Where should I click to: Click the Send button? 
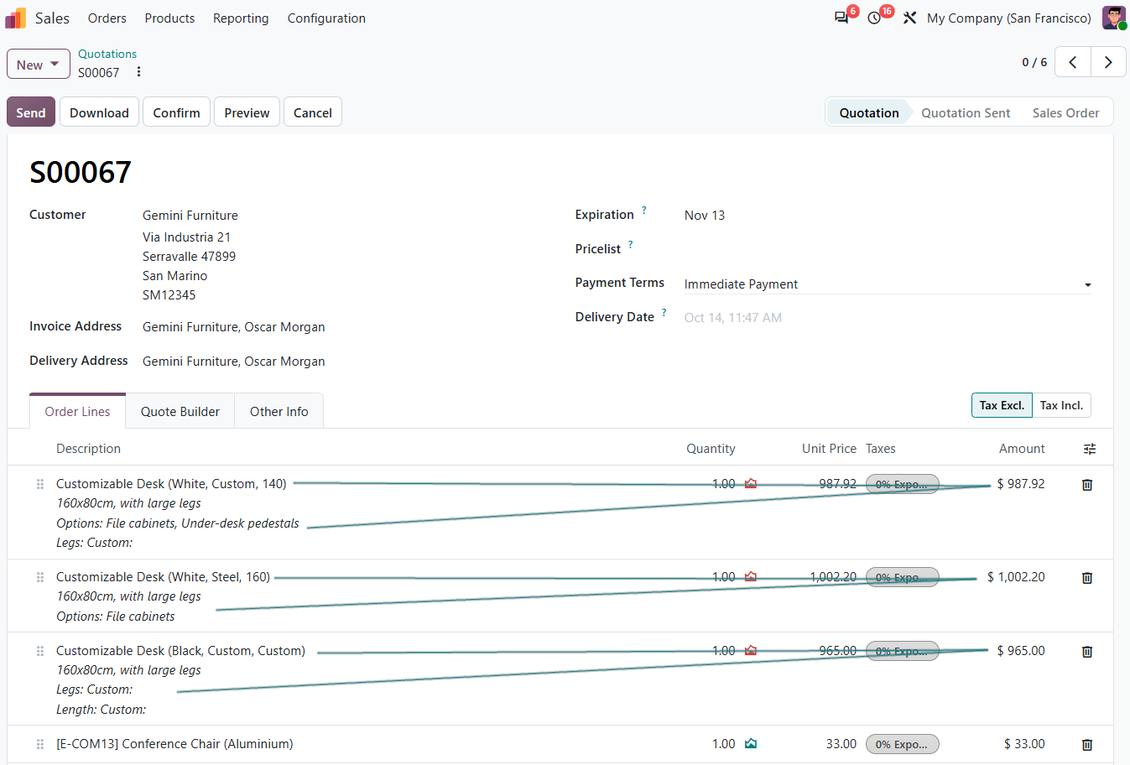[x=31, y=112]
